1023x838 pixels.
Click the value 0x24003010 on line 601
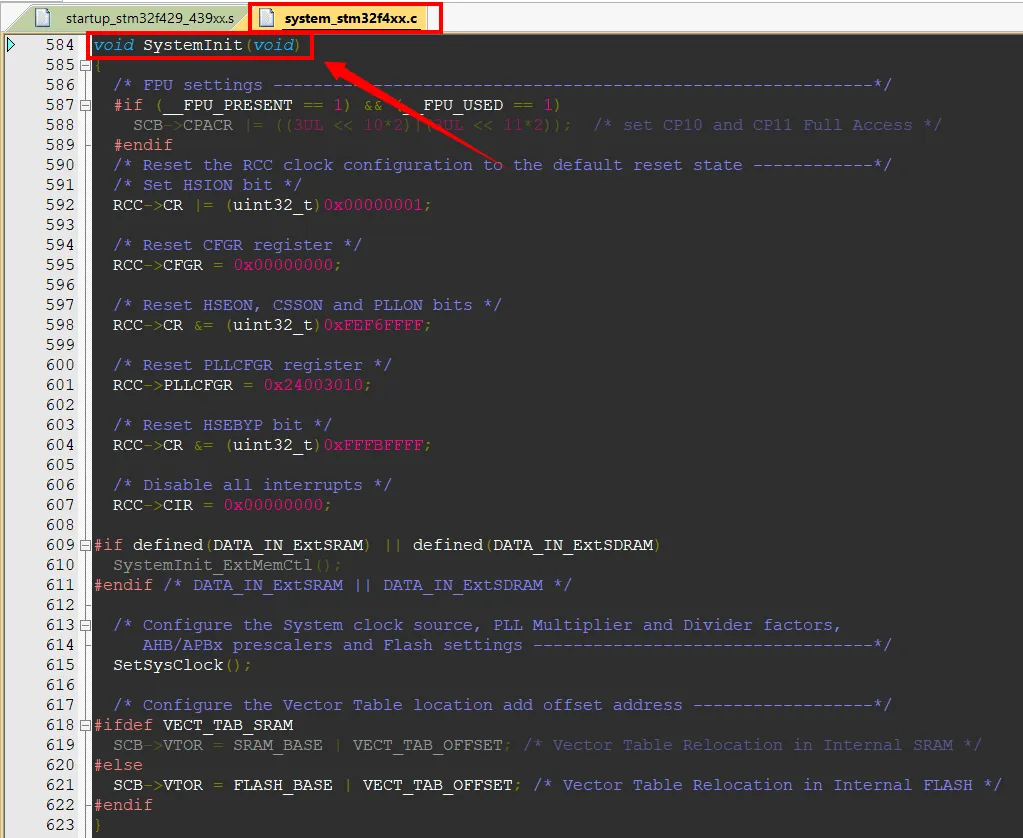[x=313, y=385]
